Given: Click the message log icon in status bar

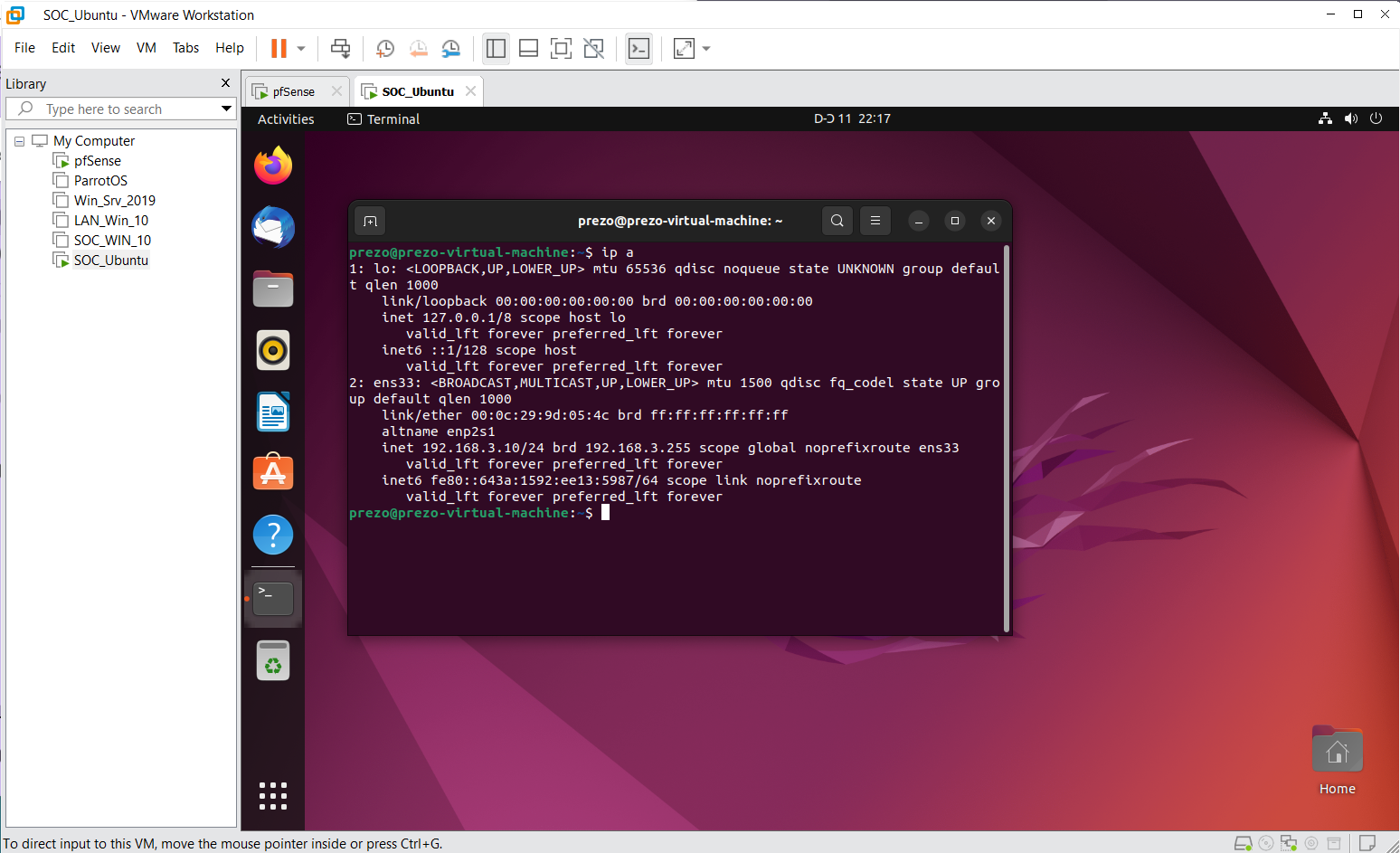Looking at the screenshot, I should [1367, 844].
